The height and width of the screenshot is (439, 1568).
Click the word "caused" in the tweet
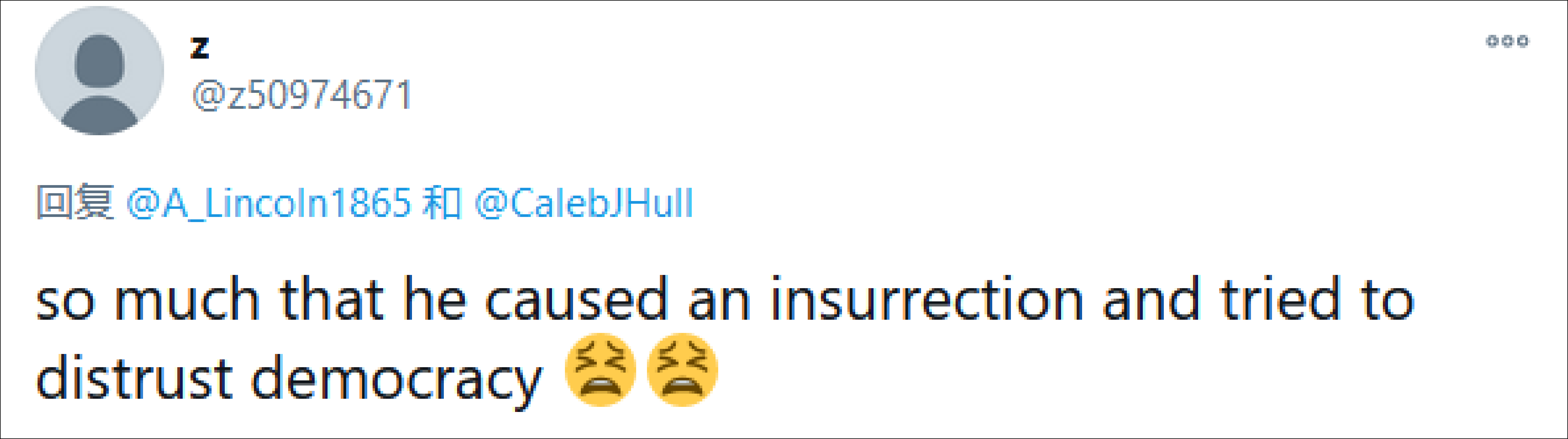coord(576,300)
